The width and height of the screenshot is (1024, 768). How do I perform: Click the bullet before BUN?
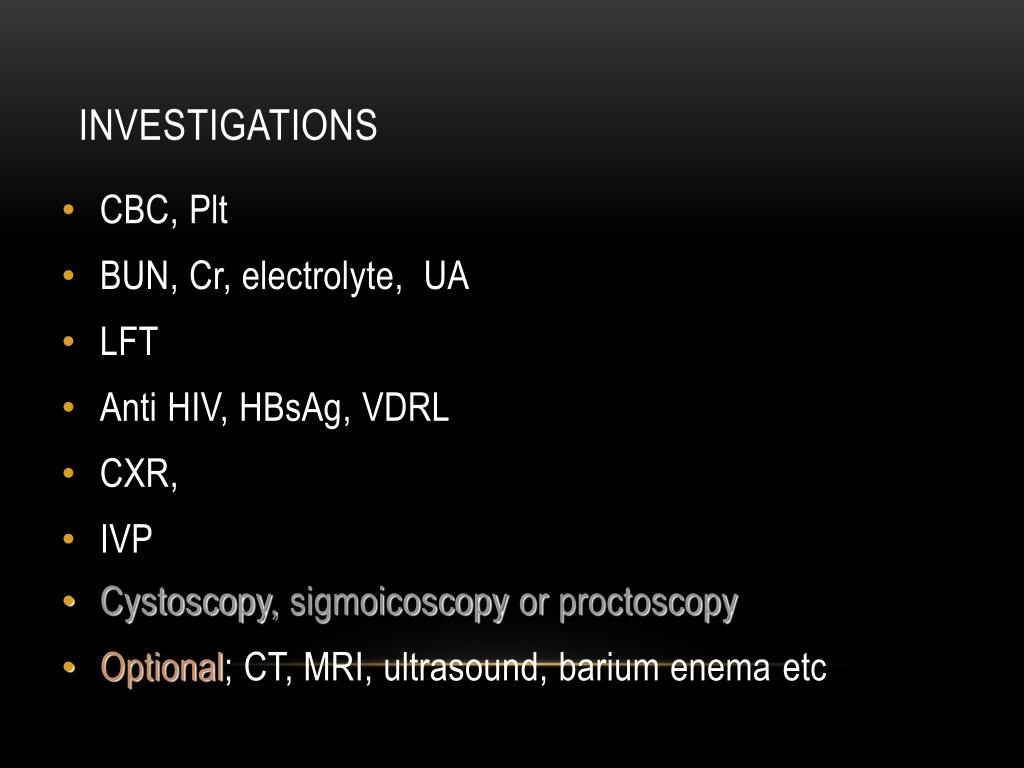(x=69, y=275)
